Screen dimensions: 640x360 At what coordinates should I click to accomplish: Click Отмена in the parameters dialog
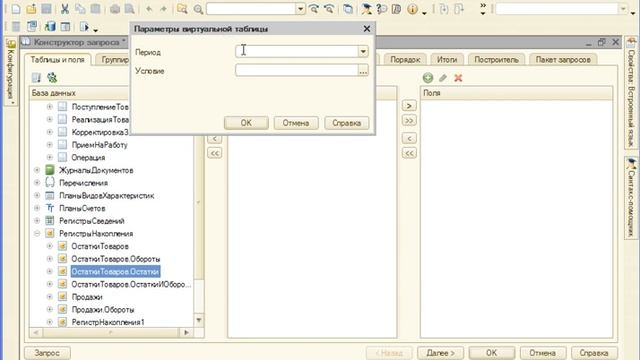pos(296,123)
